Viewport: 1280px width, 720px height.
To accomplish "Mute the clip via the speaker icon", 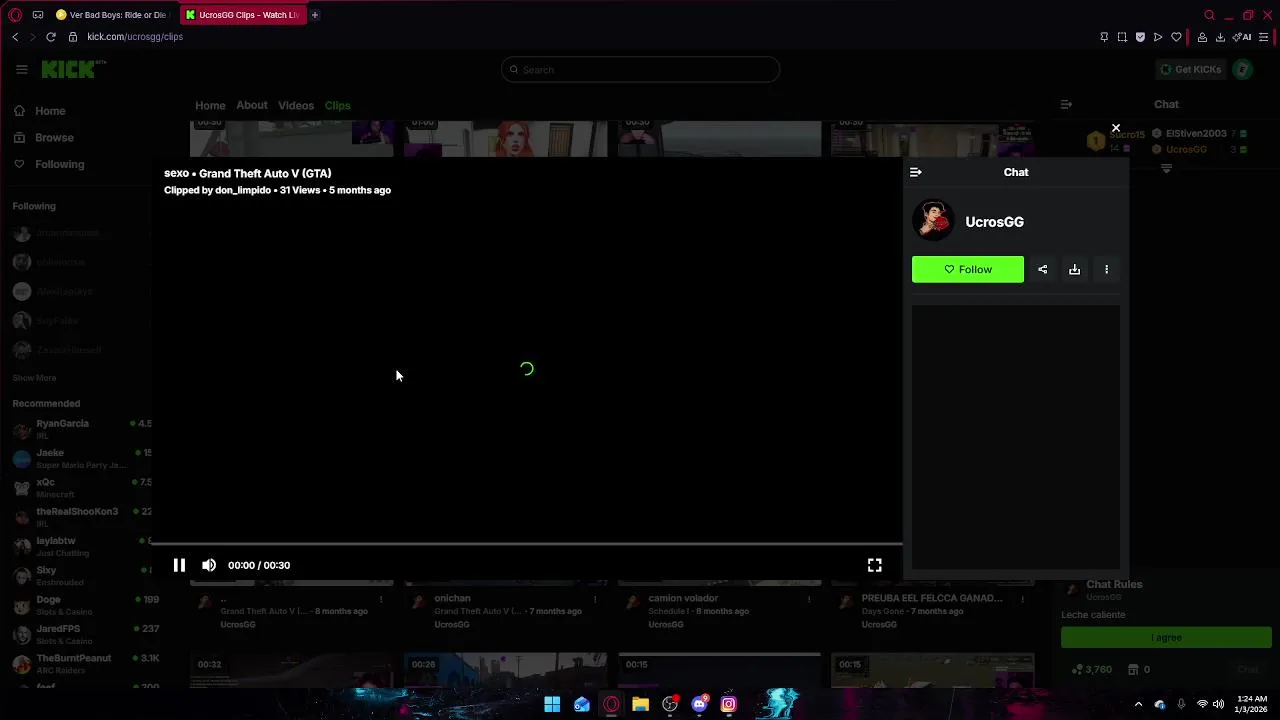I will [x=209, y=565].
